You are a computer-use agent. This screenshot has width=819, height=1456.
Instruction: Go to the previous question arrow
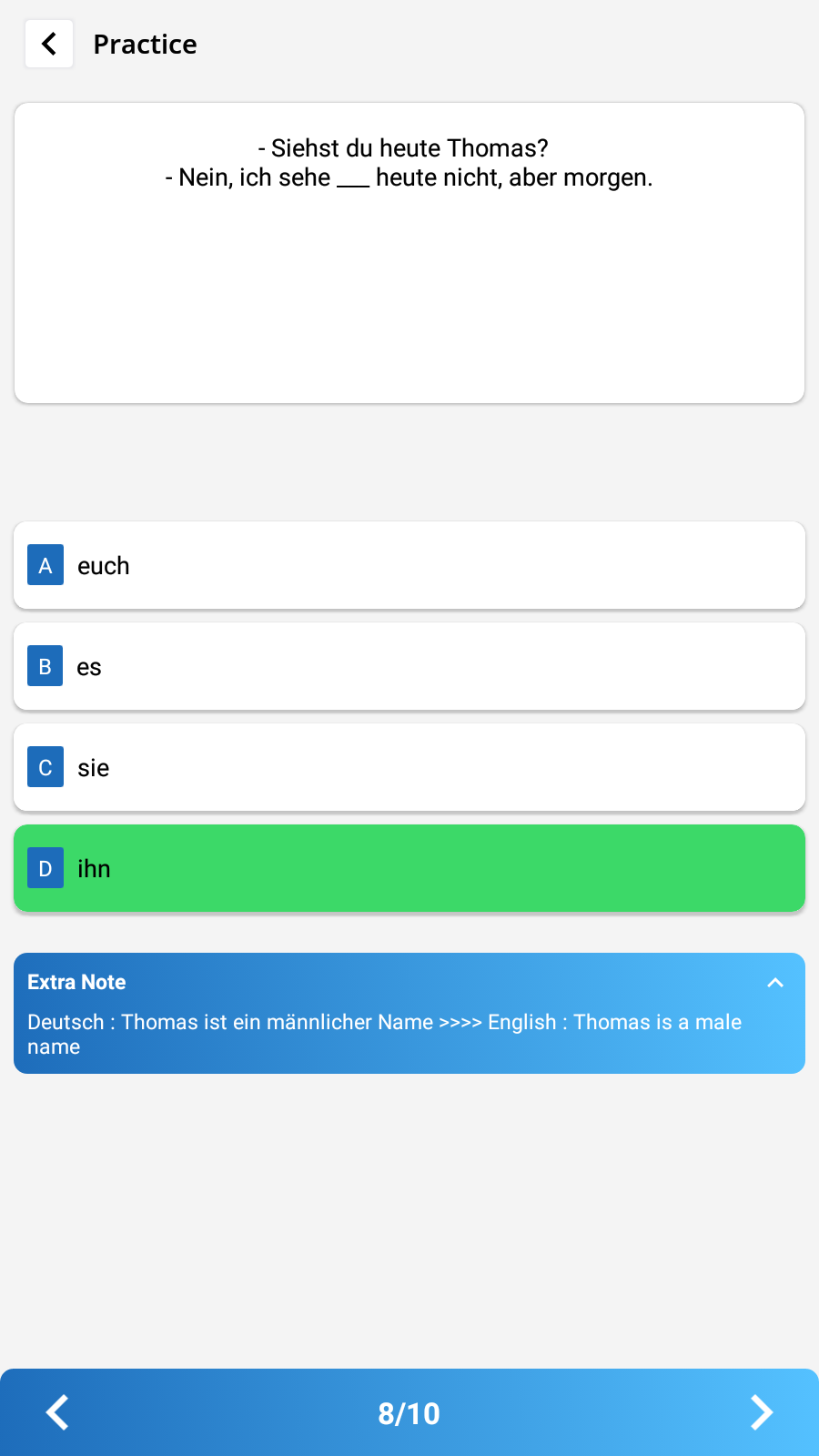pos(57,1412)
